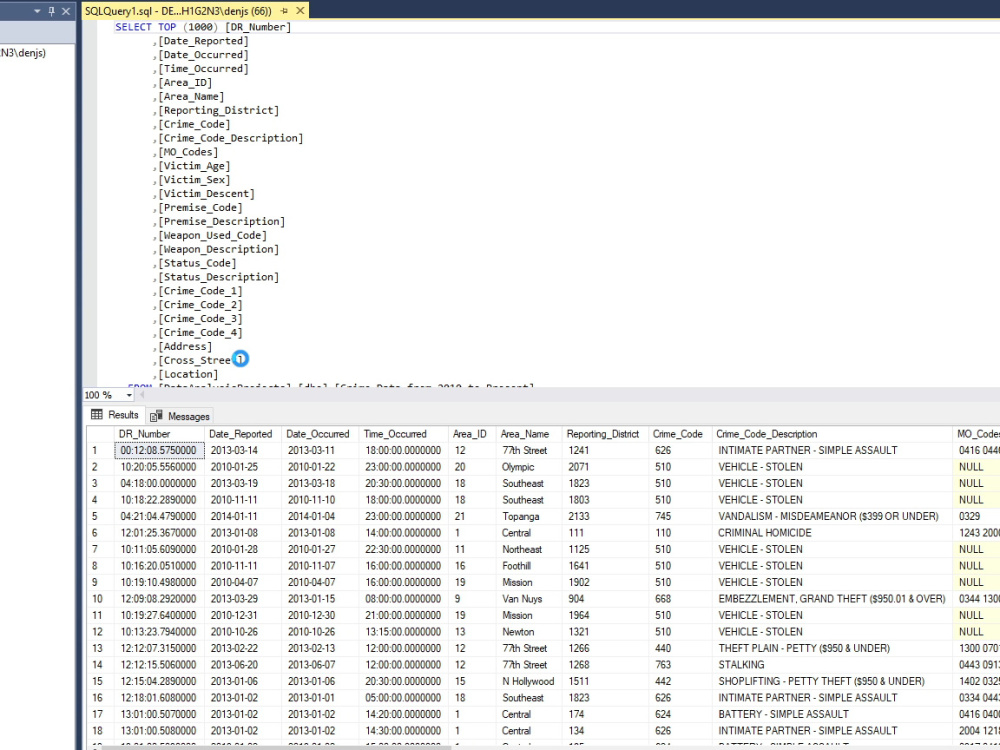
Task: Close the left docked panel
Action: click(x=66, y=11)
